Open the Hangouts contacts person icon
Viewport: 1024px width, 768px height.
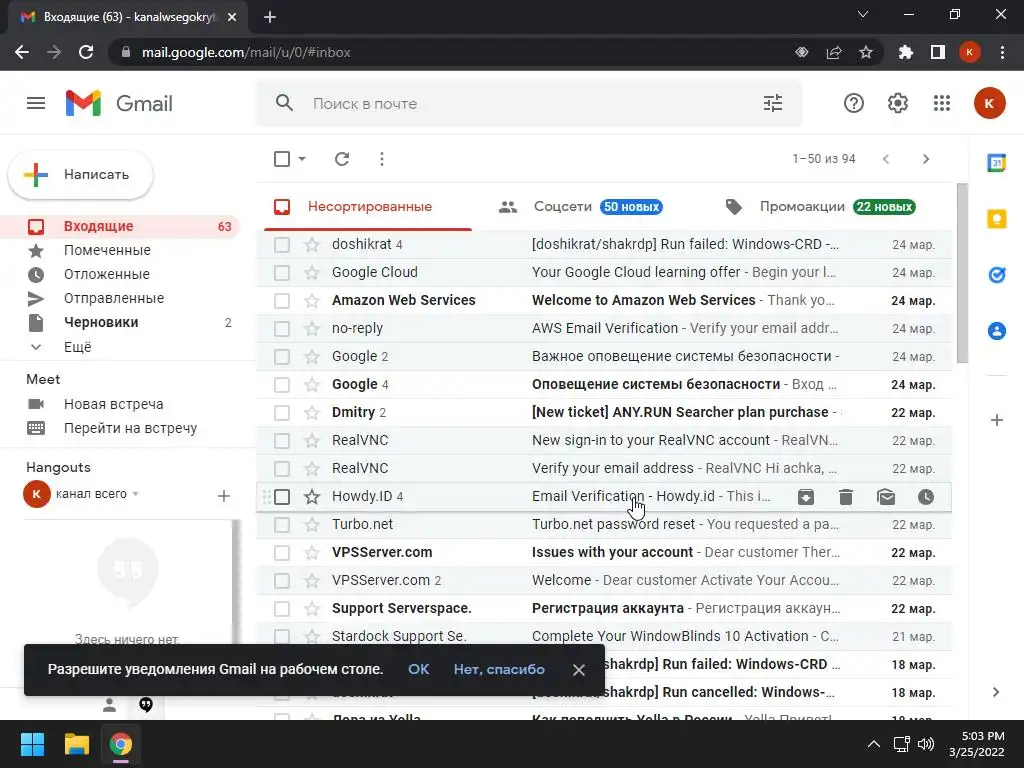pos(110,705)
